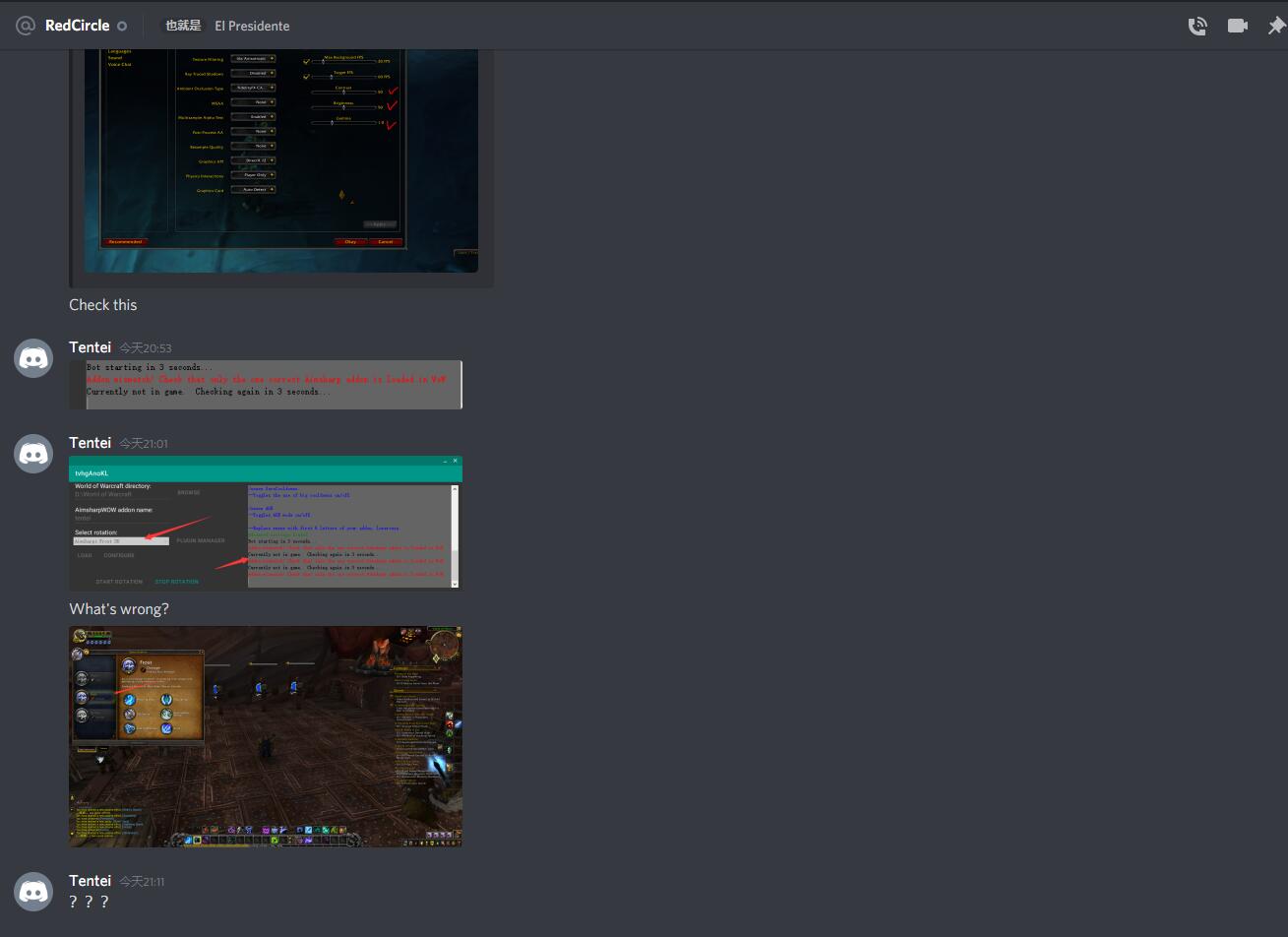Click Tentei's avatar at 21:01 message
Screen dimensions: 1288x937
tap(33, 454)
